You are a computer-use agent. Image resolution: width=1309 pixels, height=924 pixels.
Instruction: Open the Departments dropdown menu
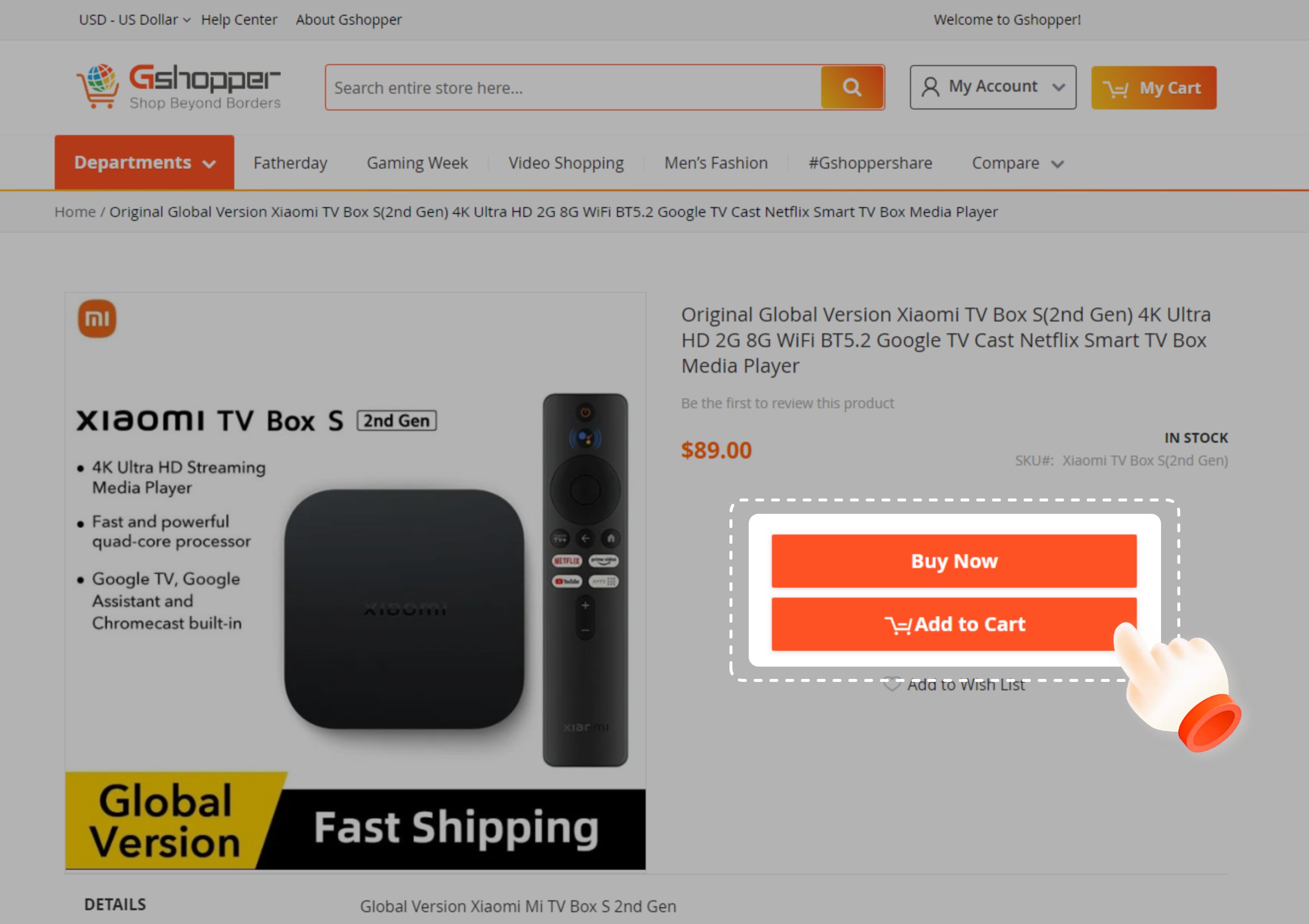click(144, 162)
